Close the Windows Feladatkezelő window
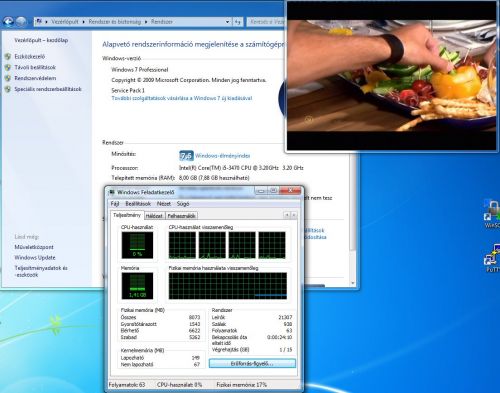This screenshot has height=393, width=500. click(x=290, y=190)
